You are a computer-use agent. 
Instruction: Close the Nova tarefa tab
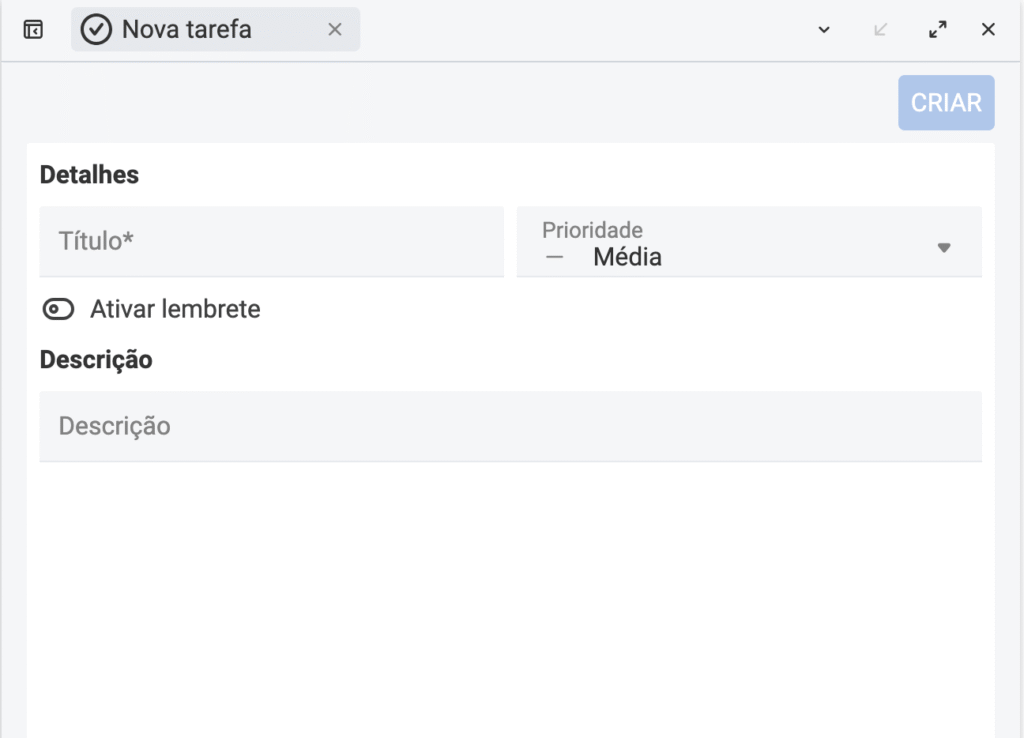[335, 30]
